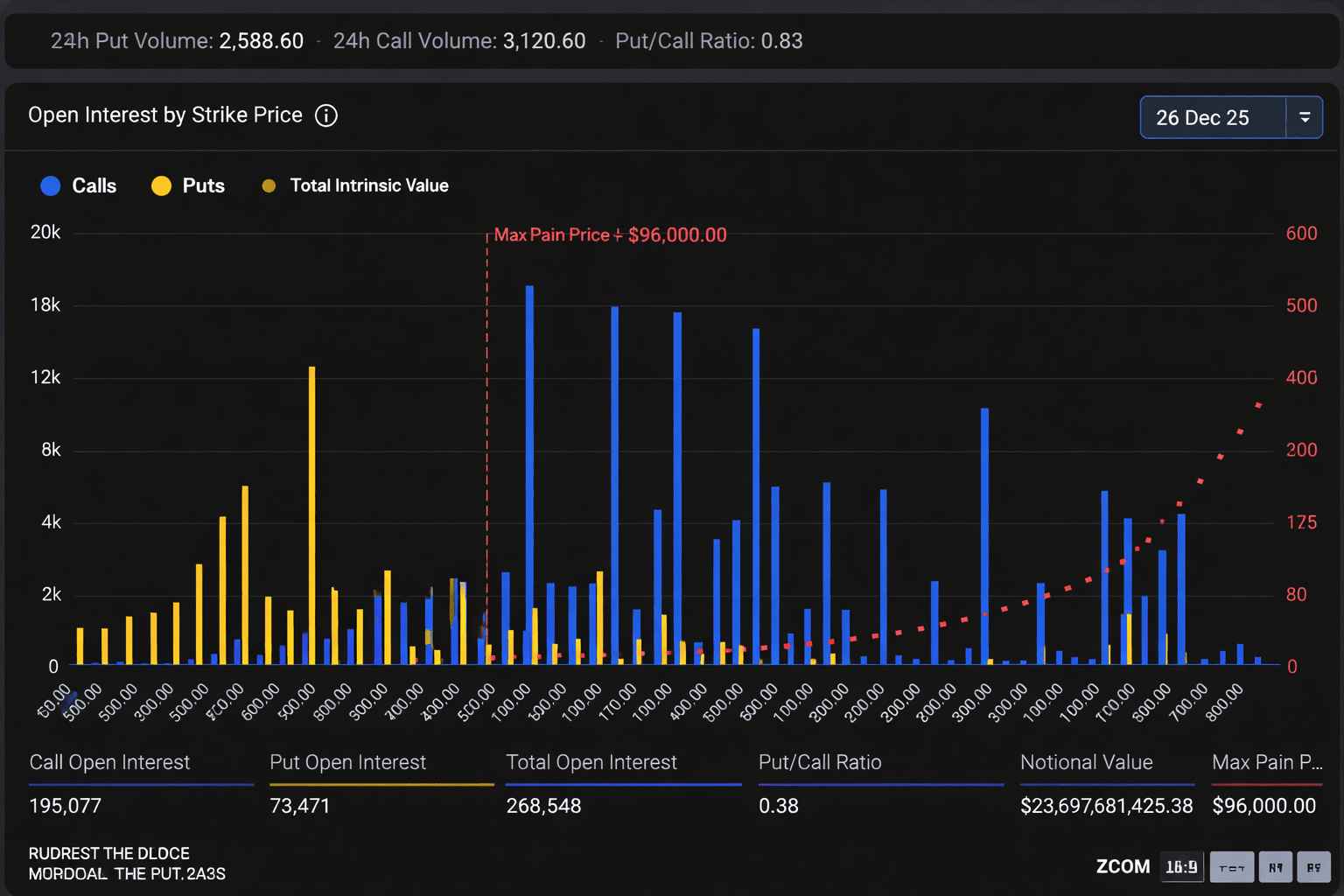Viewport: 1344px width, 896px height.
Task: Click the yellow Puts color swatch
Action: [x=161, y=185]
